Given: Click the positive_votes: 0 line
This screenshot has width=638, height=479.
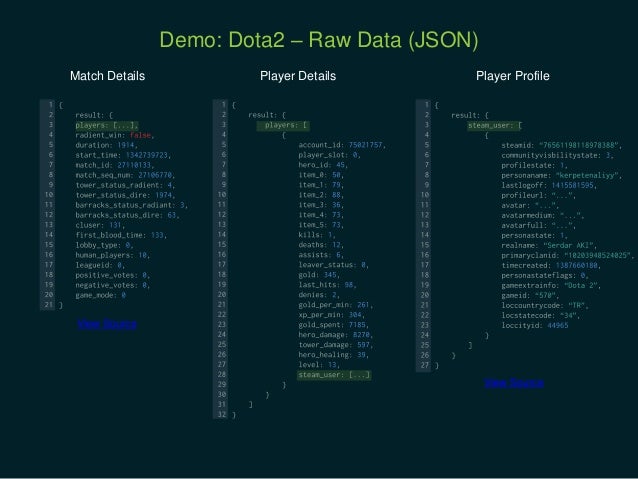Looking at the screenshot, I should [113, 275].
